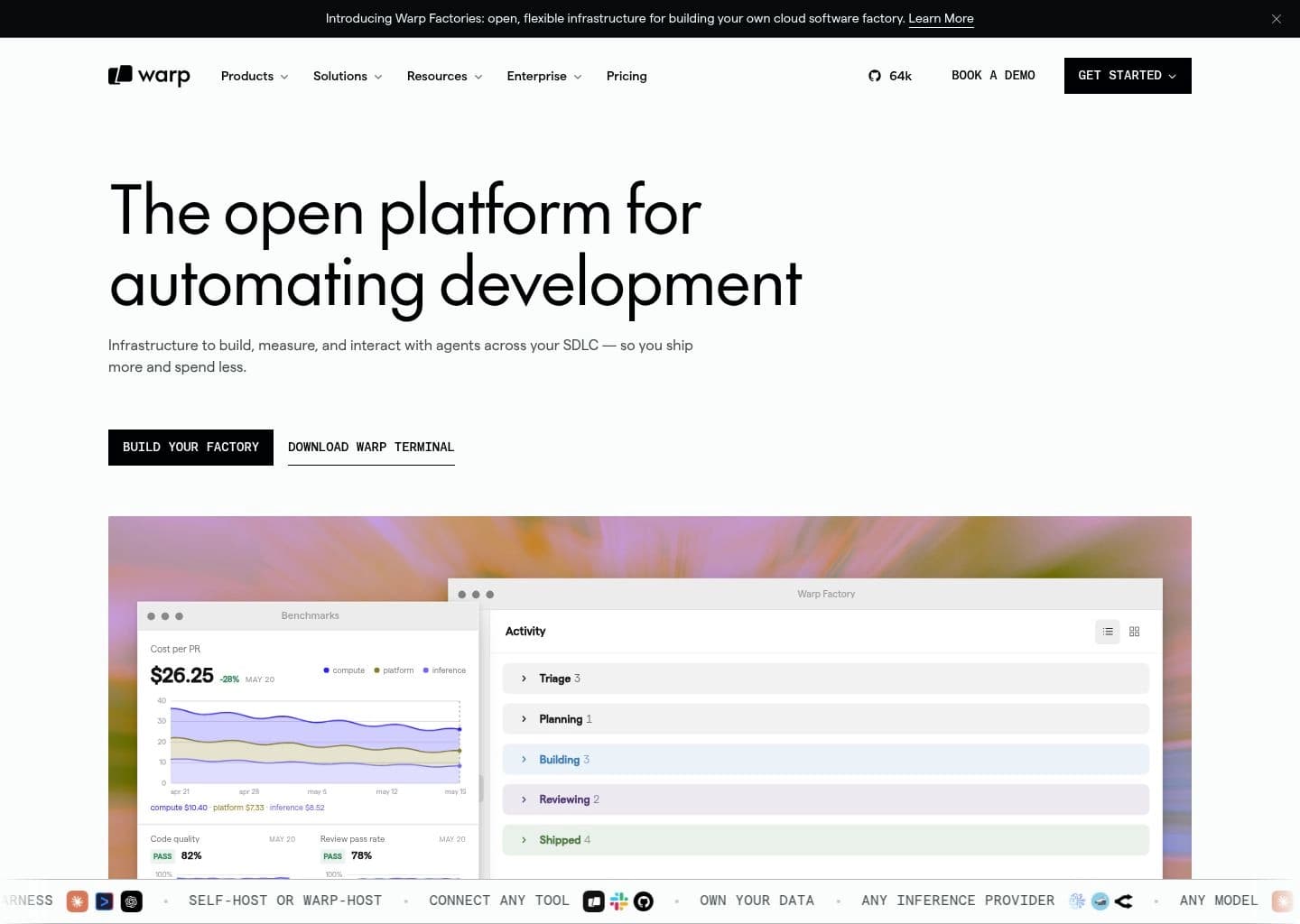Image resolution: width=1300 pixels, height=924 pixels.
Task: Open the Solutions dropdown menu
Action: click(348, 76)
